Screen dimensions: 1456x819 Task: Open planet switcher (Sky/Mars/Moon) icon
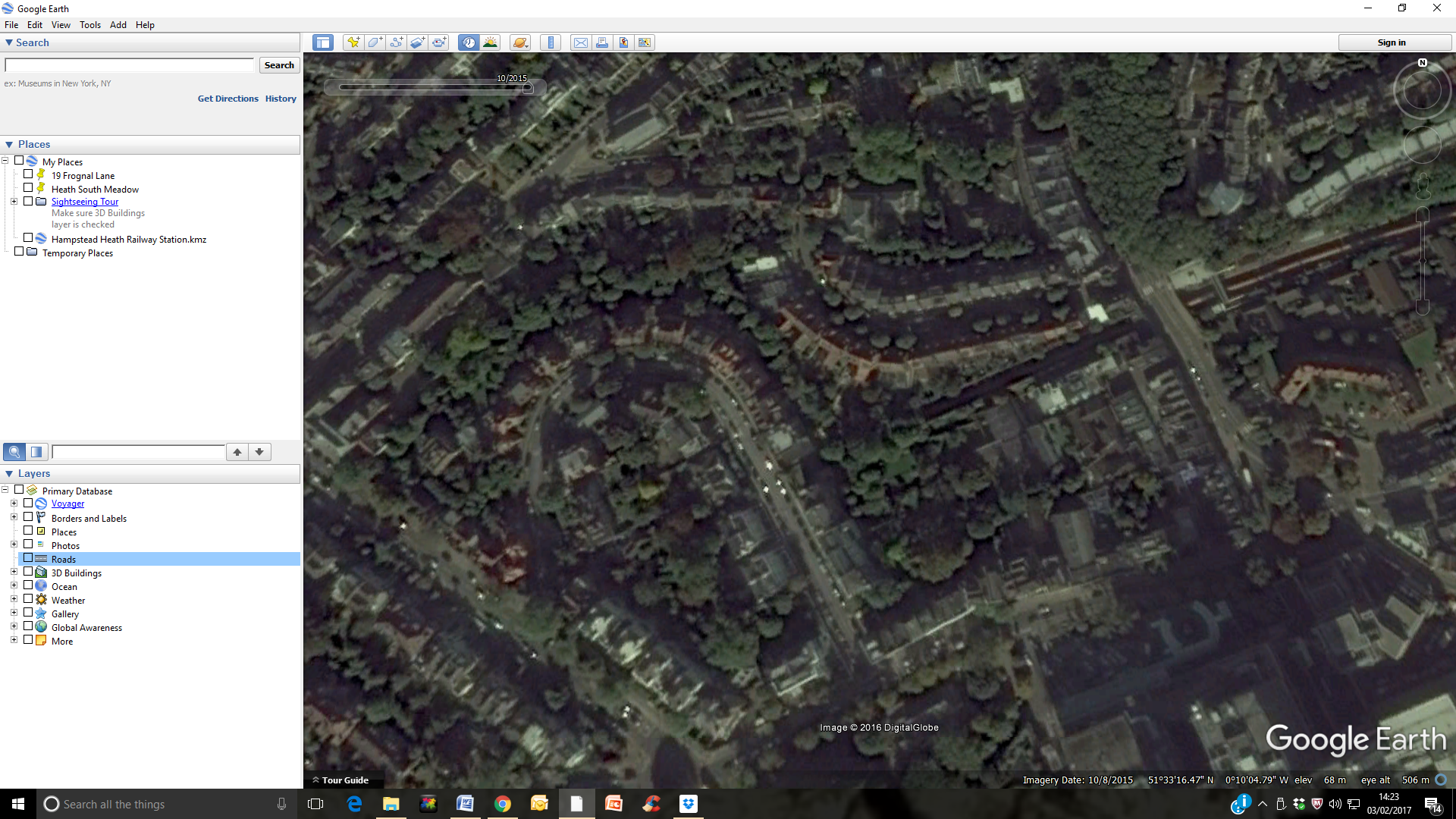pyautogui.click(x=520, y=42)
